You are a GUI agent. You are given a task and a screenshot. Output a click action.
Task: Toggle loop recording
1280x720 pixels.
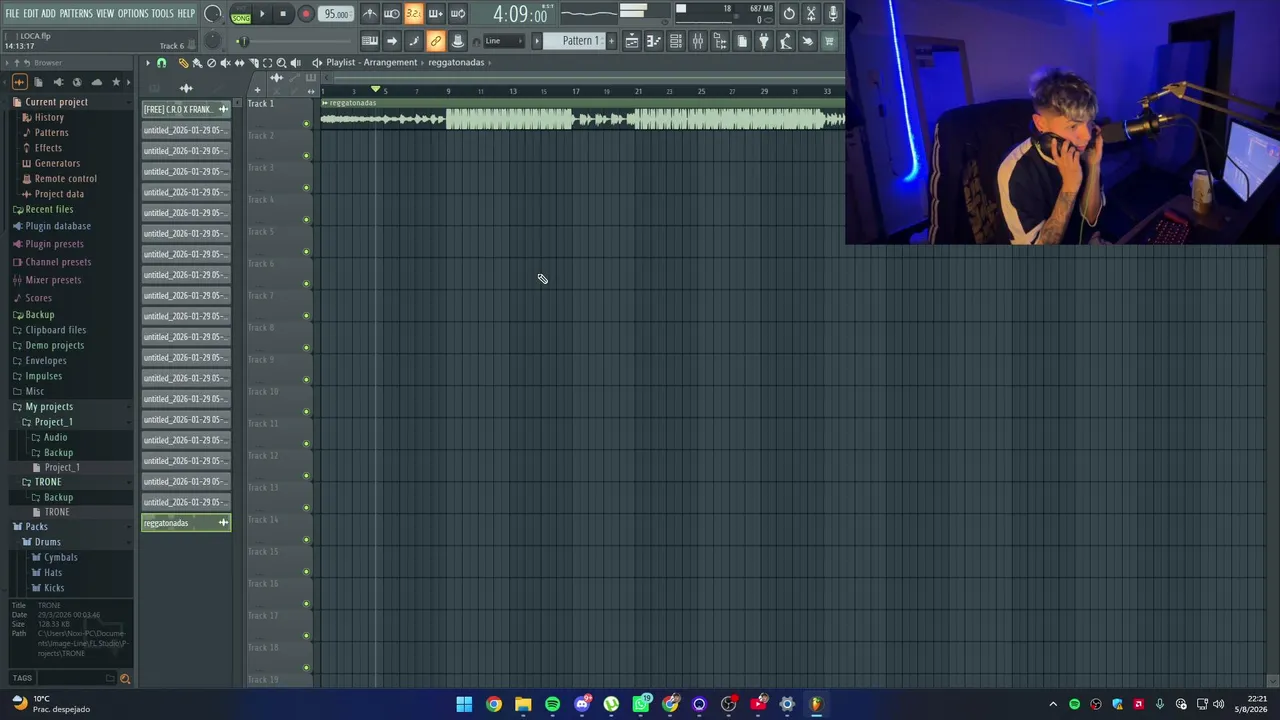(458, 14)
